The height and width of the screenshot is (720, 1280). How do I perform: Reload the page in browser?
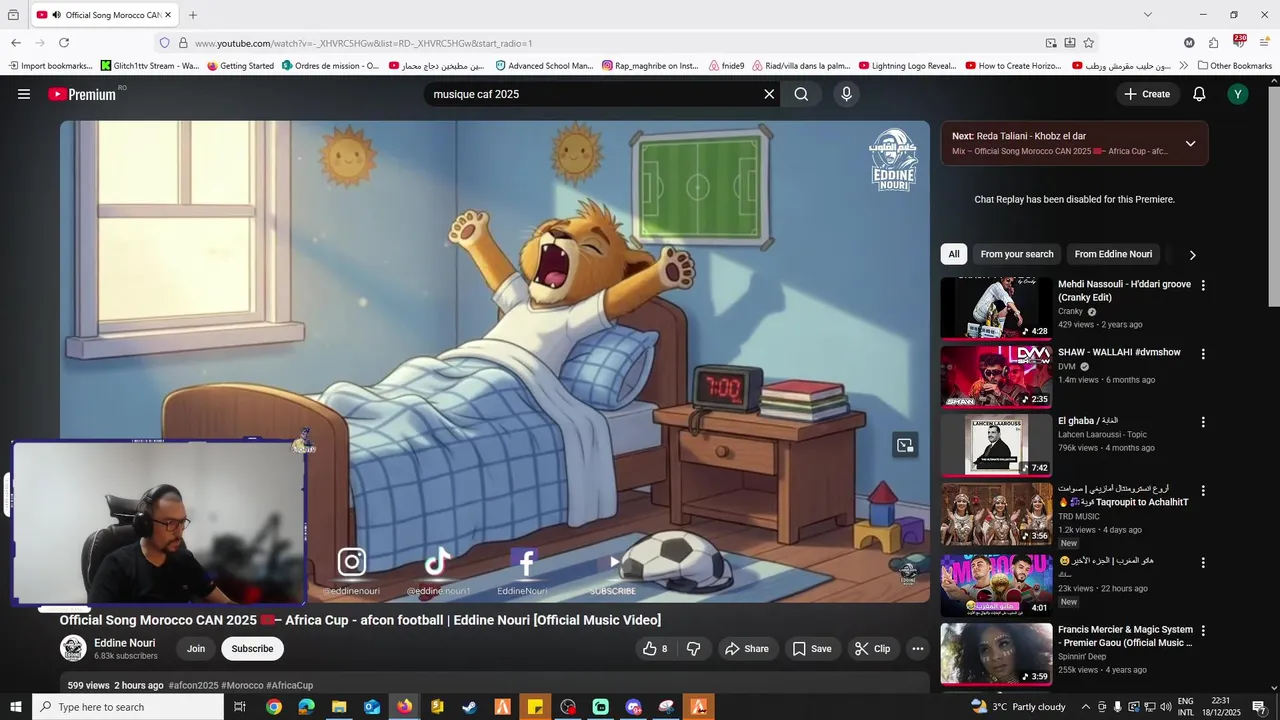[64, 43]
